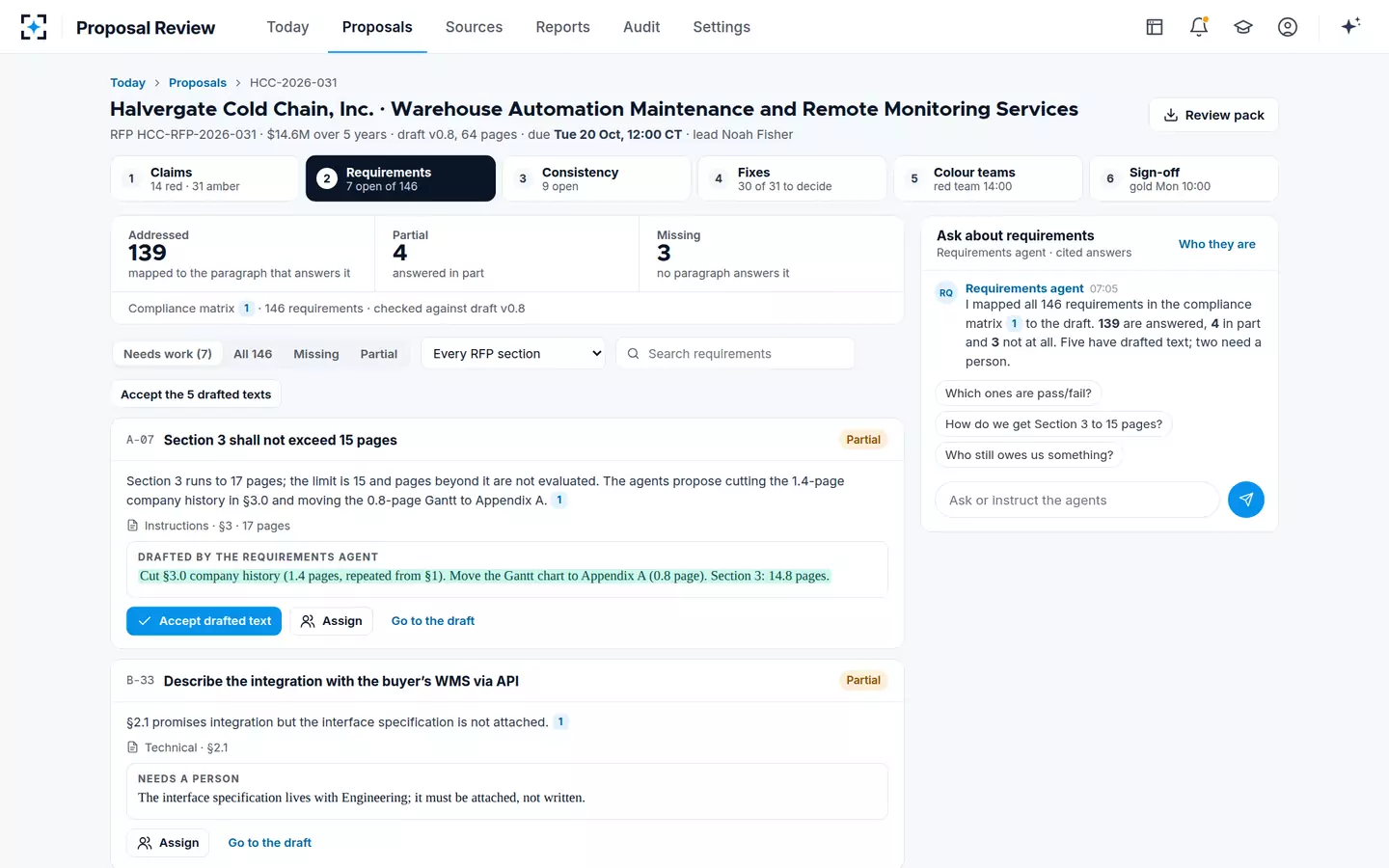Accept the 5 drafted texts
Screen dimensions: 1389x868
coord(196,394)
